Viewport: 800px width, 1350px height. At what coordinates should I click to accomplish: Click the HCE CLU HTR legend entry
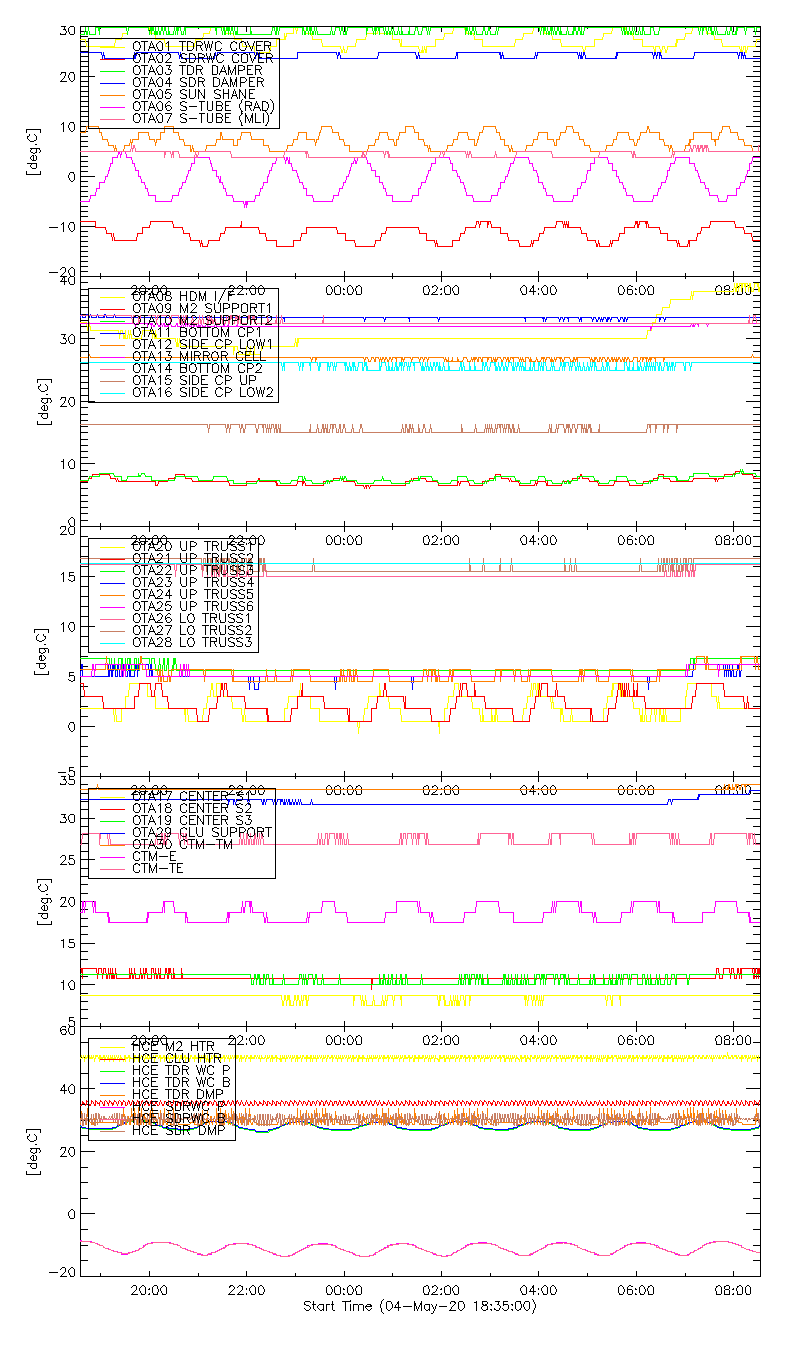click(174, 1058)
